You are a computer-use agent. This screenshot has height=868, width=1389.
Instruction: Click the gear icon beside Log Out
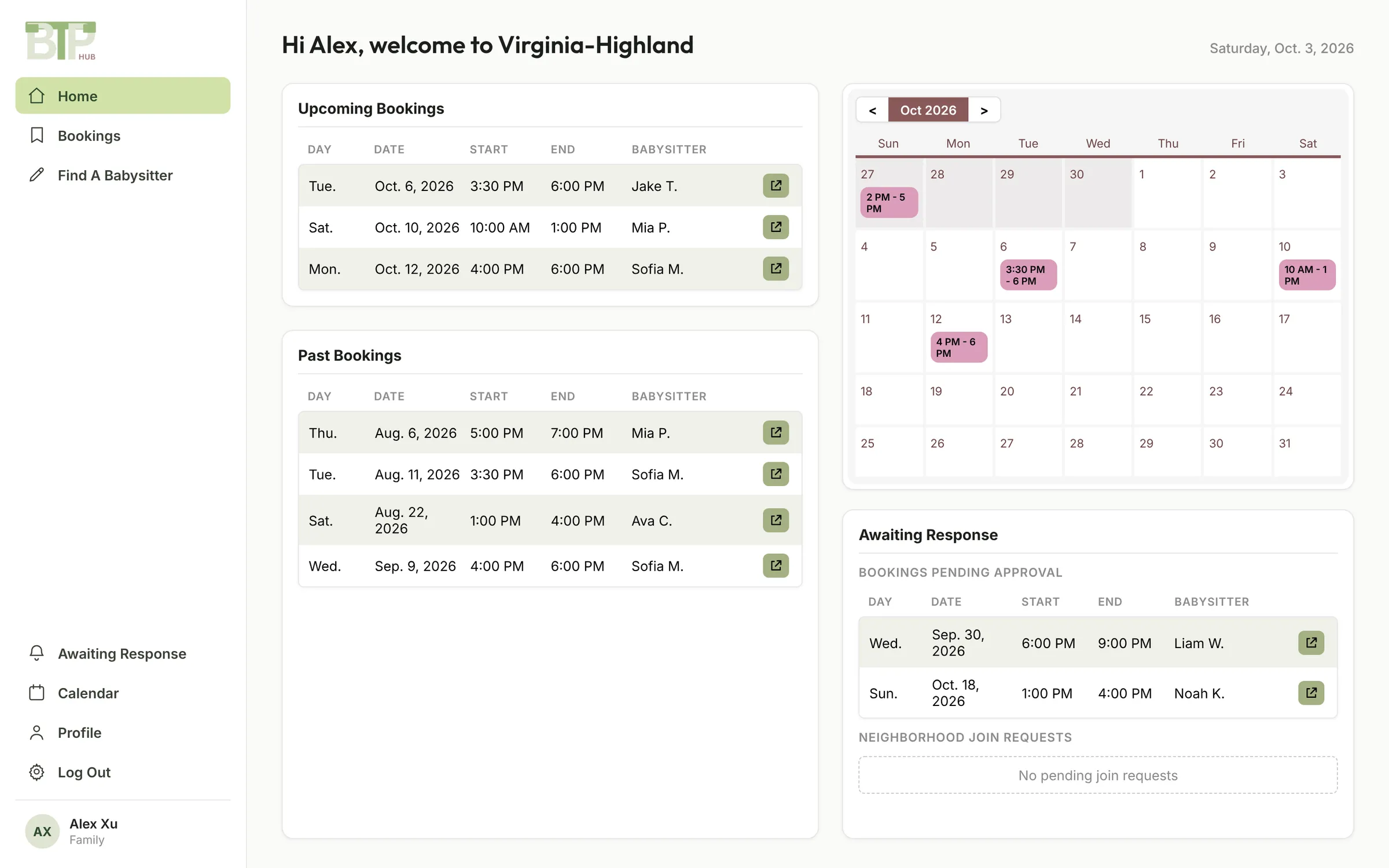click(36, 772)
